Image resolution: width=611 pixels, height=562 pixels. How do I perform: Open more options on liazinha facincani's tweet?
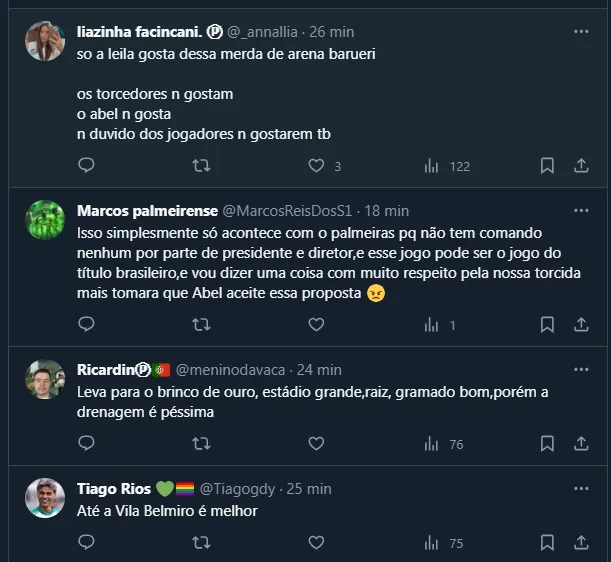(581, 32)
